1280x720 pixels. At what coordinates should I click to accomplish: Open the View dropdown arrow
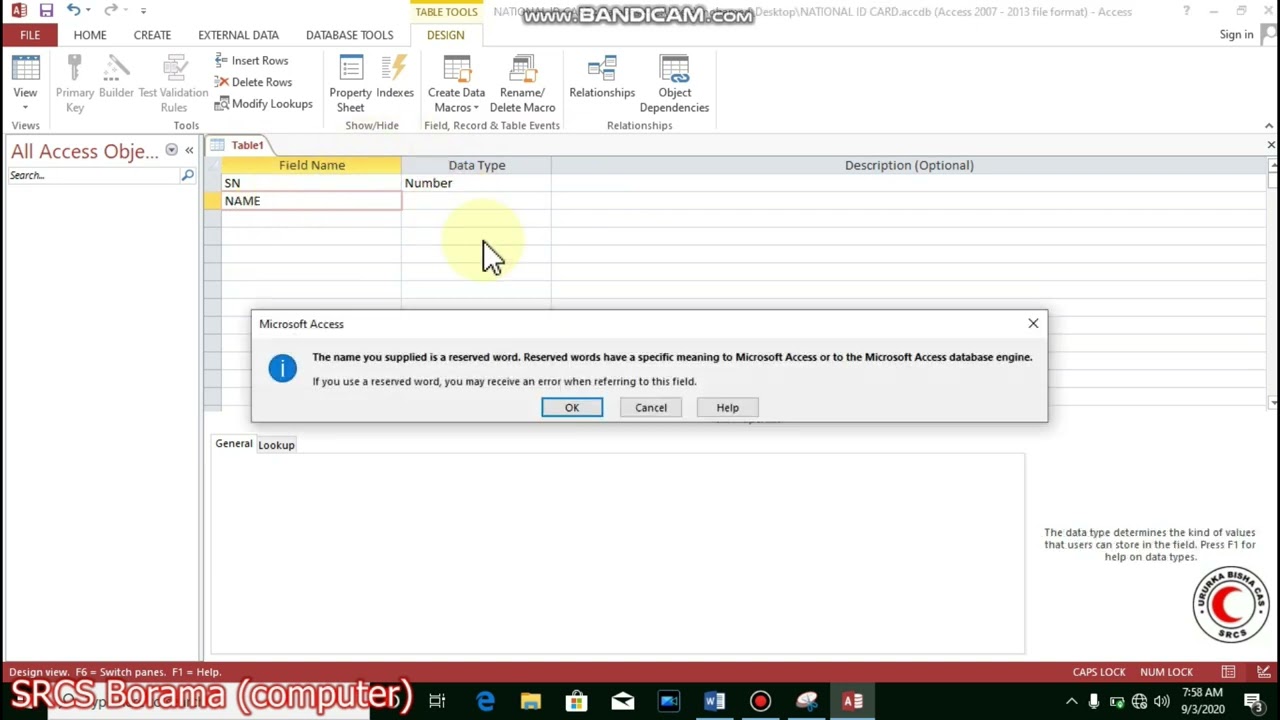tap(25, 107)
